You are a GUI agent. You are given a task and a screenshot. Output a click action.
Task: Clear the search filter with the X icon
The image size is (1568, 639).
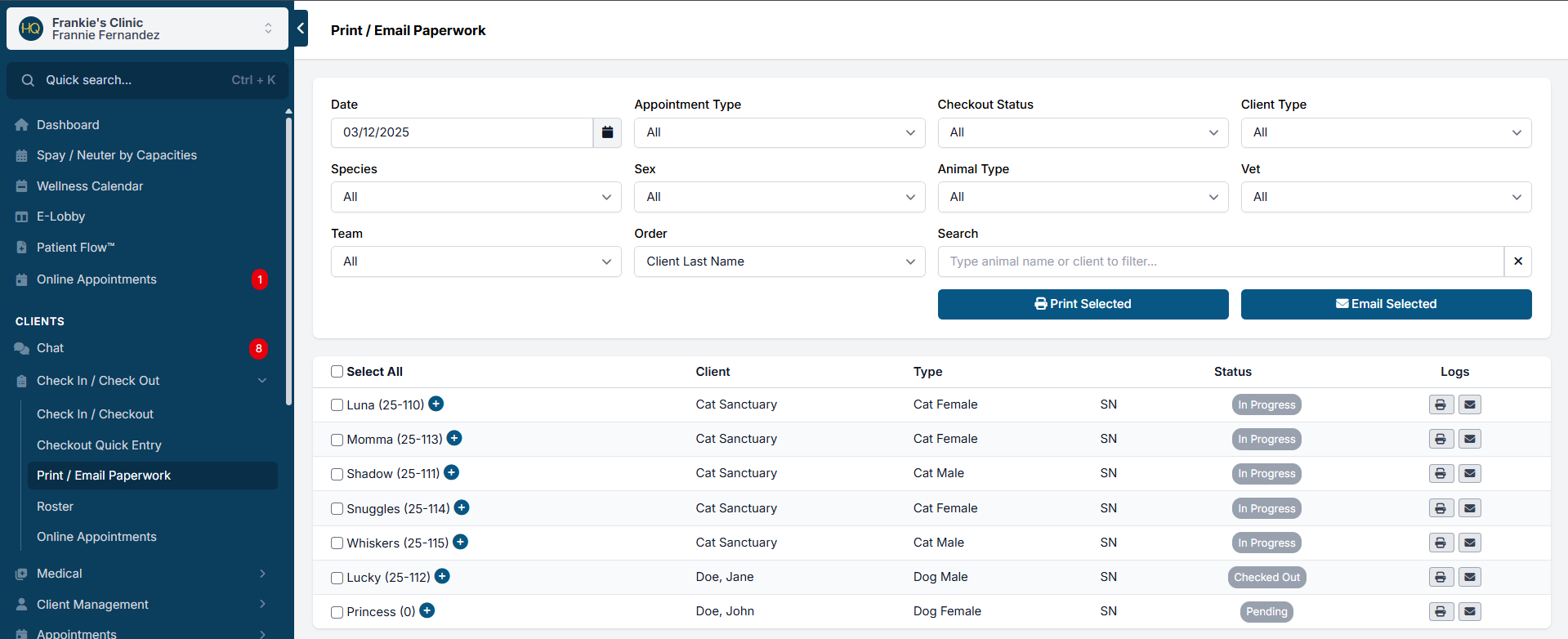[1517, 261]
